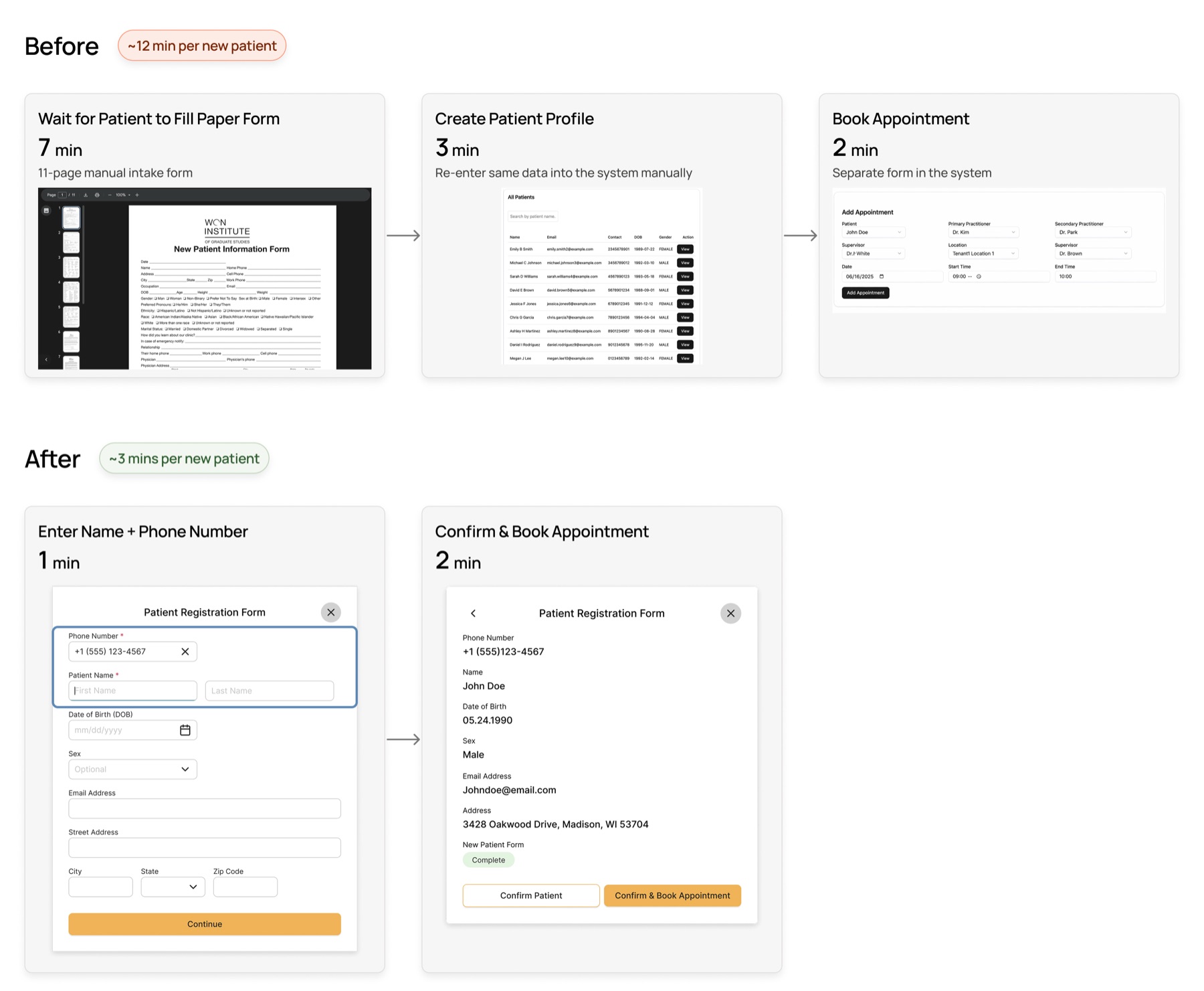The image size is (1204, 991).
Task: Open the Supervisor dropdown showing Dr. Brown
Action: (x=1093, y=254)
